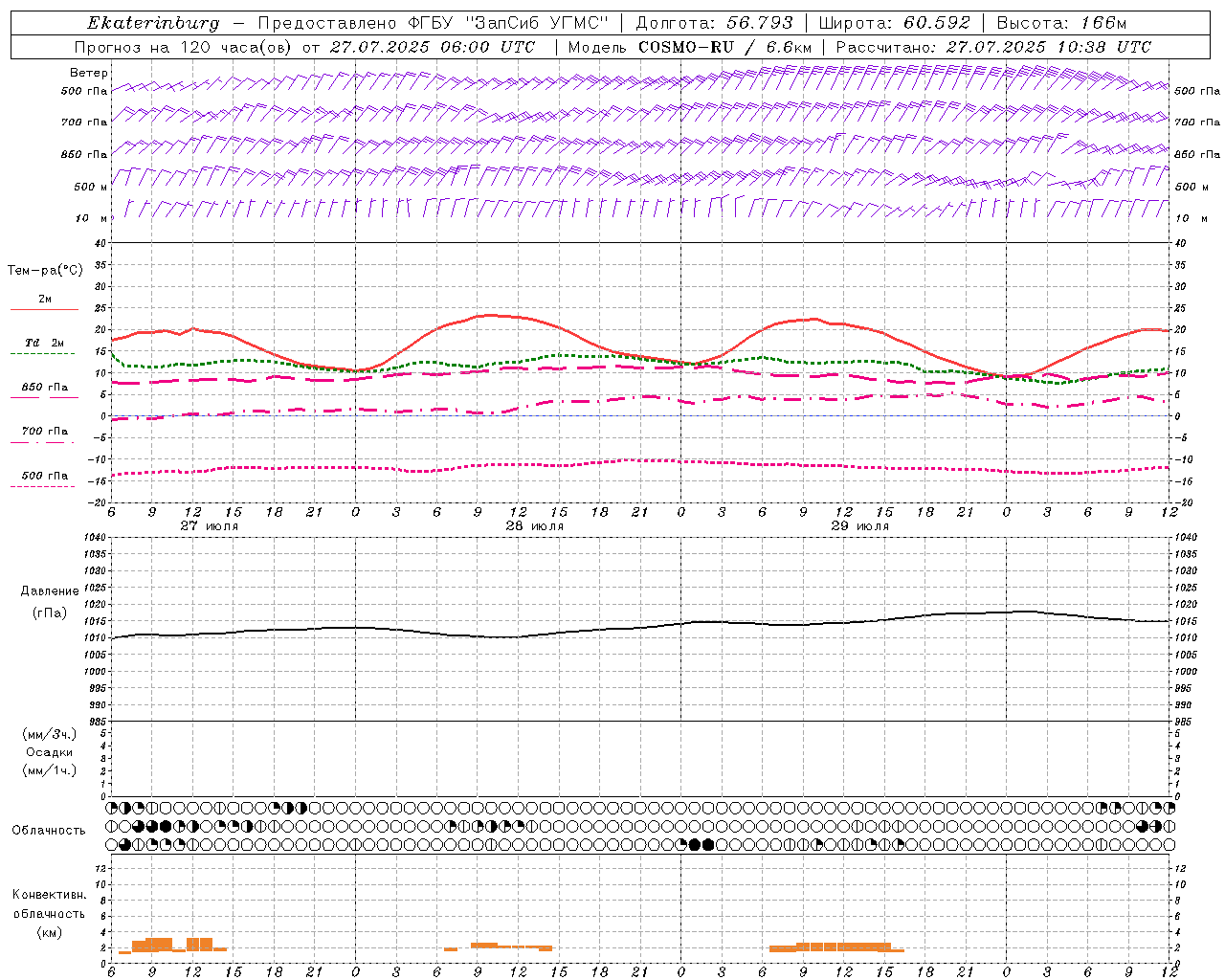This screenshot has width=1225, height=980.
Task: Click the (км) convective cloud unit label
Action: coord(50,932)
